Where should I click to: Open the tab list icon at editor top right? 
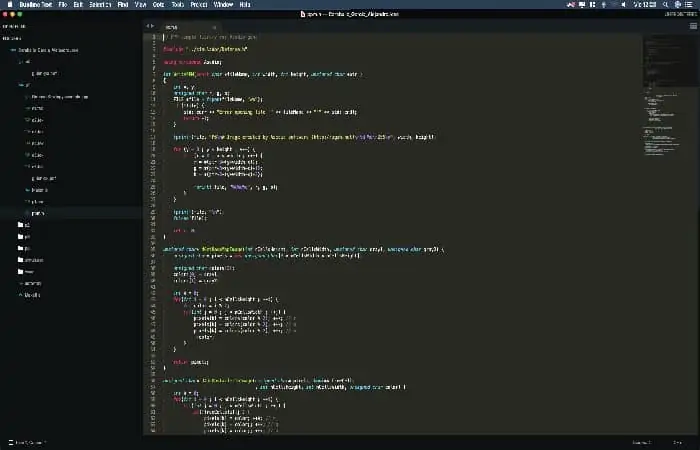[x=693, y=26]
